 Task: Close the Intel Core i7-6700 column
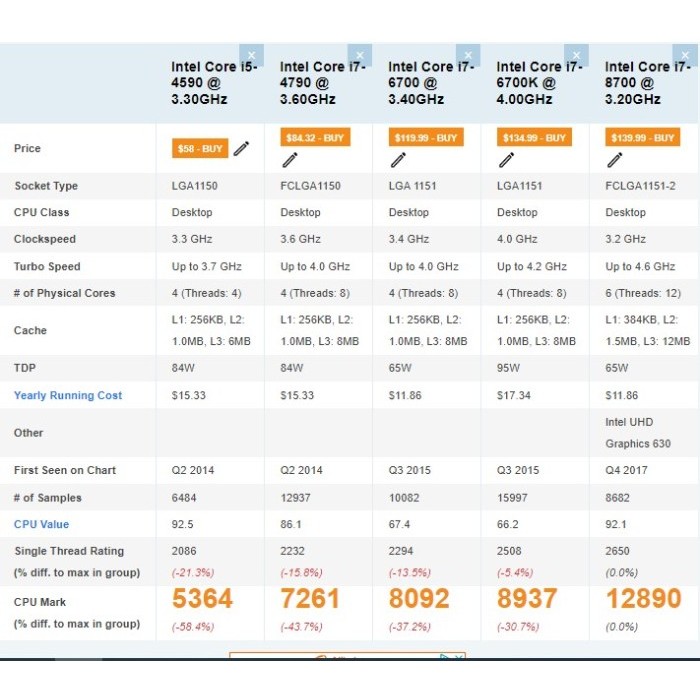tap(468, 55)
